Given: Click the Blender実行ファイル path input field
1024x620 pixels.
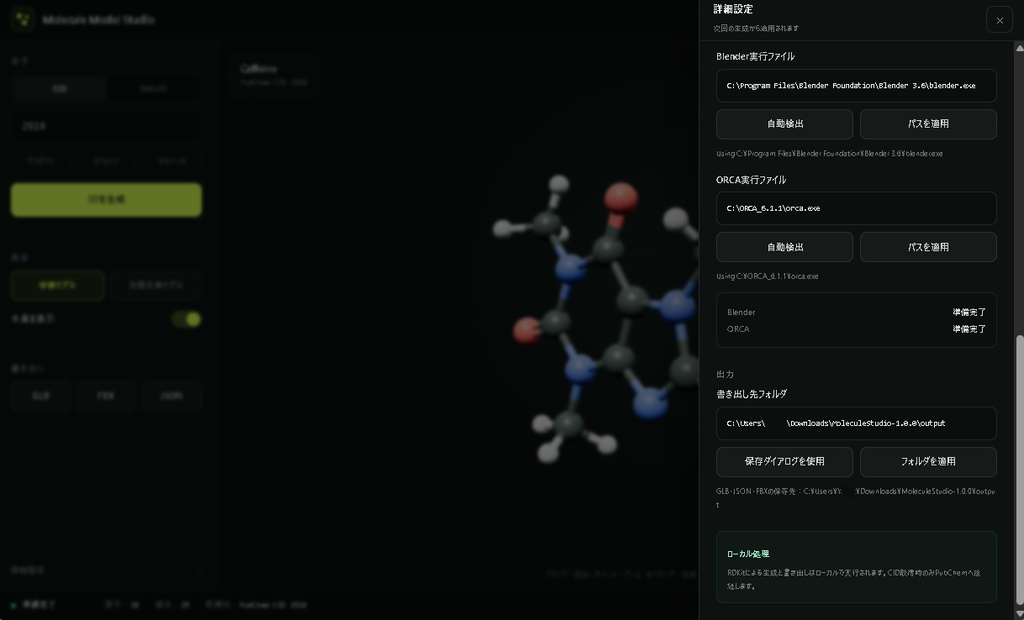Looking at the screenshot, I should coord(856,86).
